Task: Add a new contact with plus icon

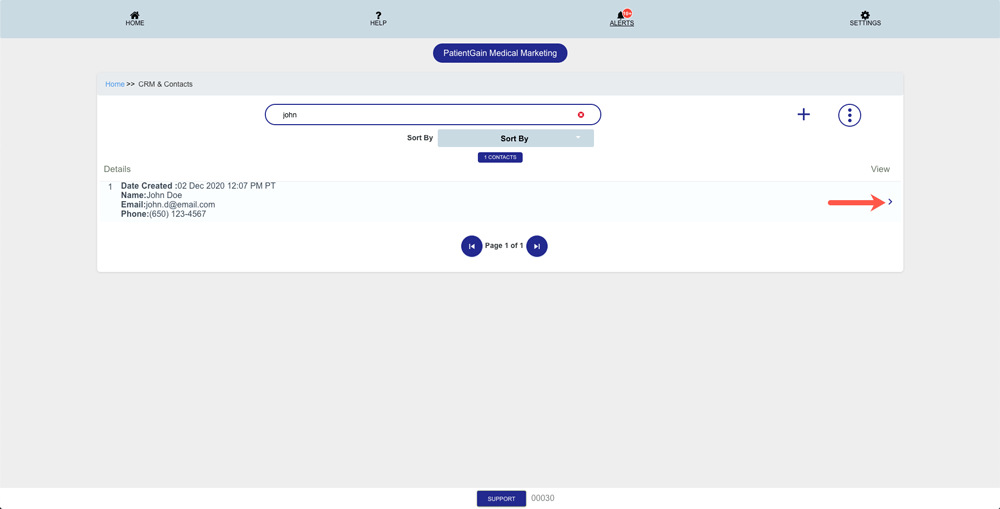Action: (x=804, y=114)
